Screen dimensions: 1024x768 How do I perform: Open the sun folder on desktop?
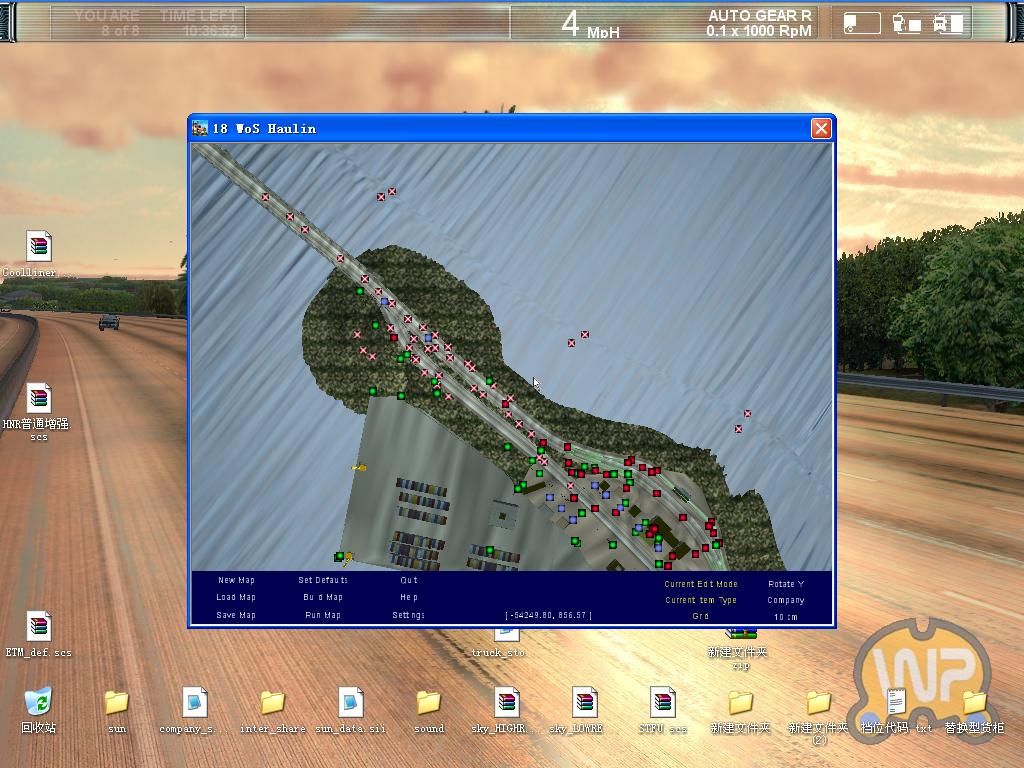point(117,702)
